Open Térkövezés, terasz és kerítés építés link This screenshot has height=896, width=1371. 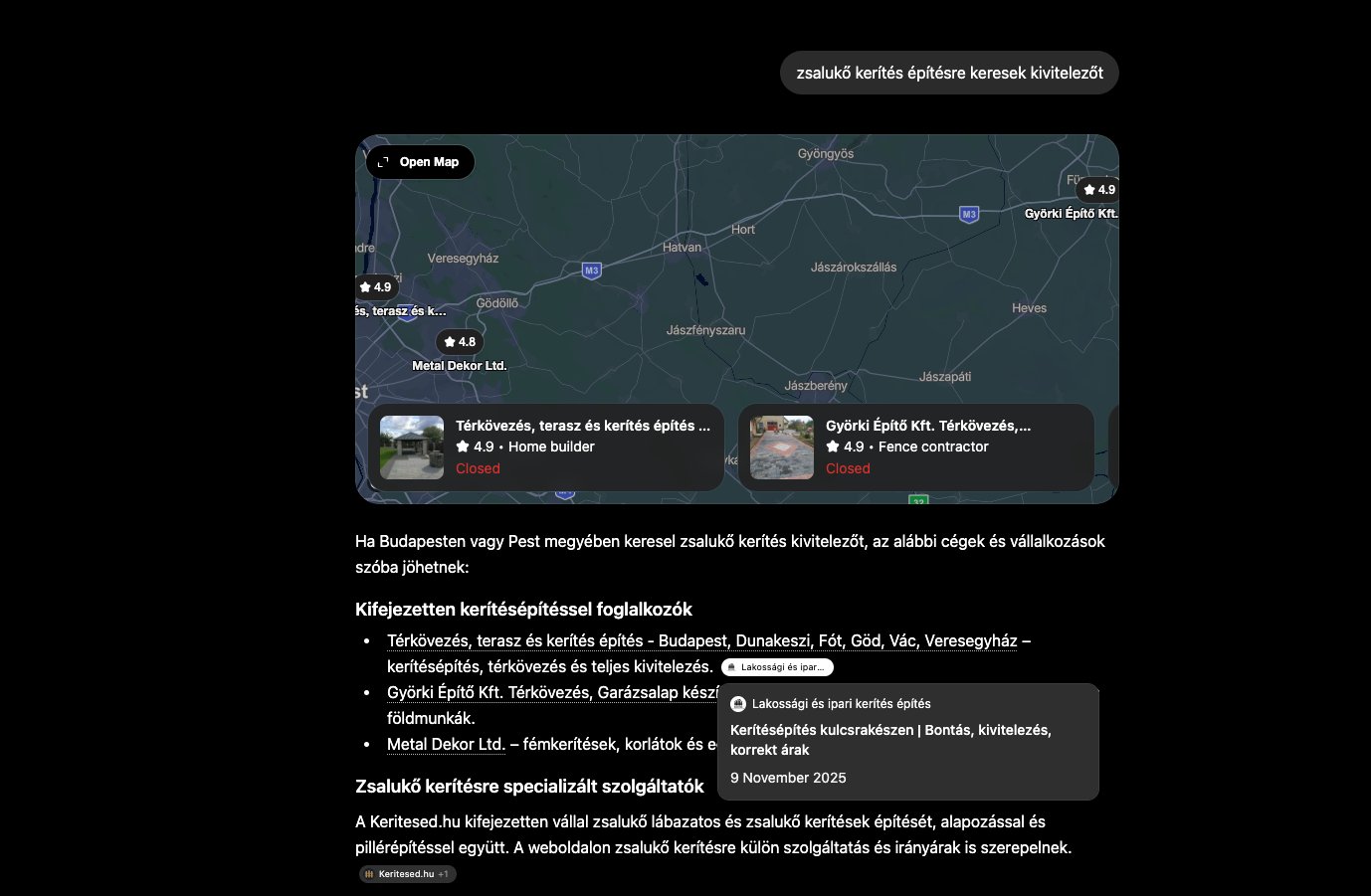click(702, 640)
